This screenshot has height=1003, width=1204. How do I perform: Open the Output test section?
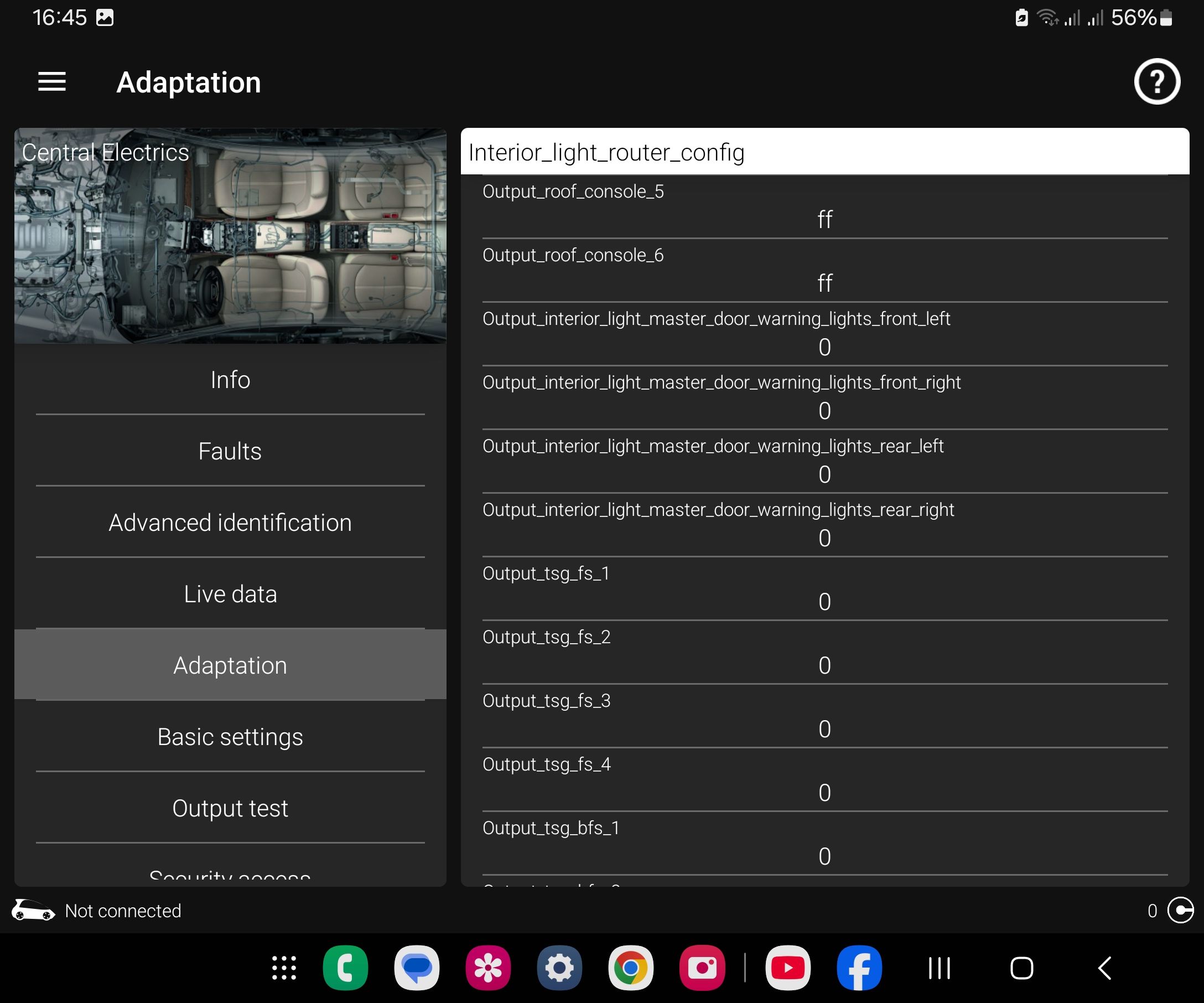230,808
